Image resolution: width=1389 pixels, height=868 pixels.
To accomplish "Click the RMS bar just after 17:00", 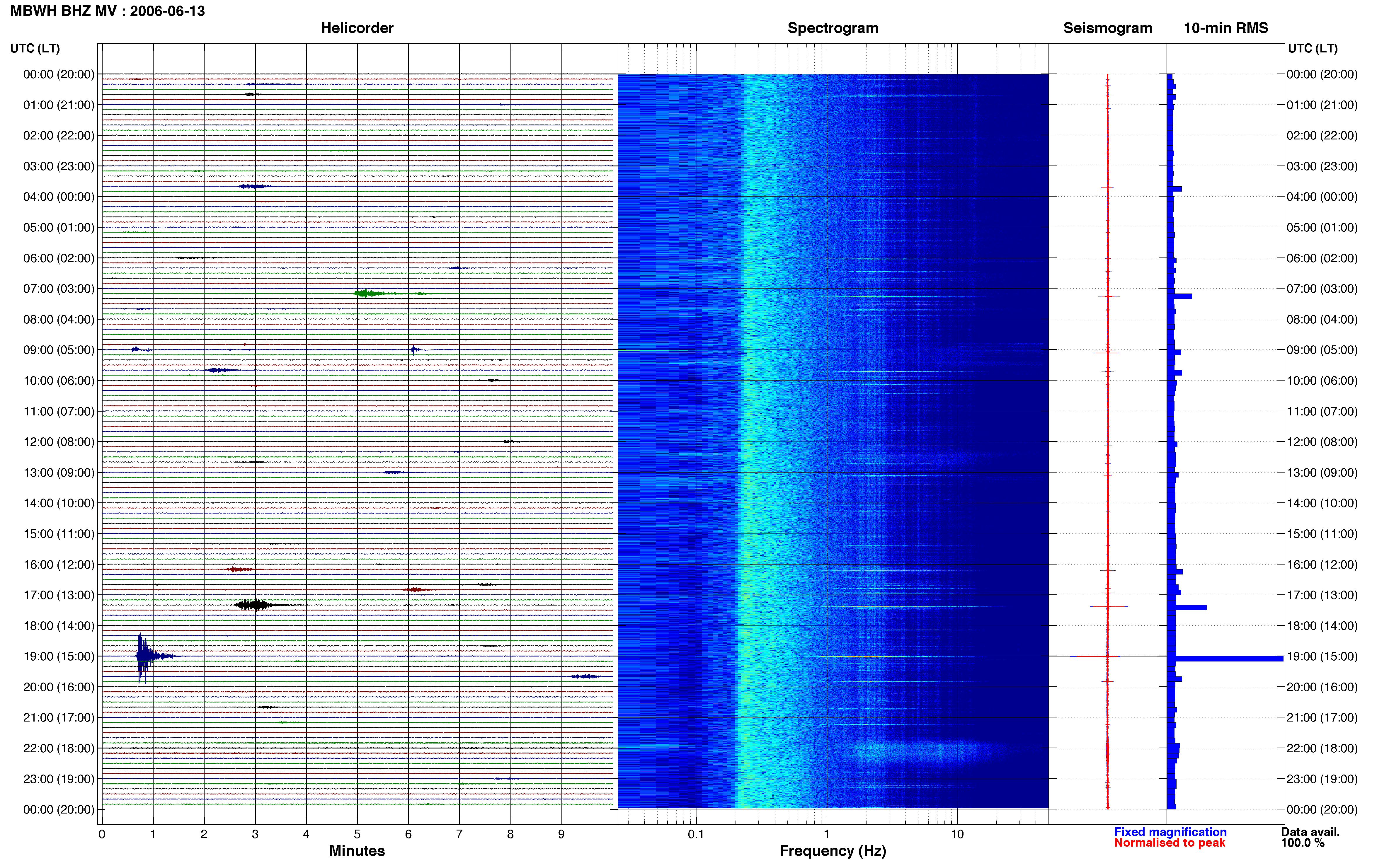I will (1187, 607).
